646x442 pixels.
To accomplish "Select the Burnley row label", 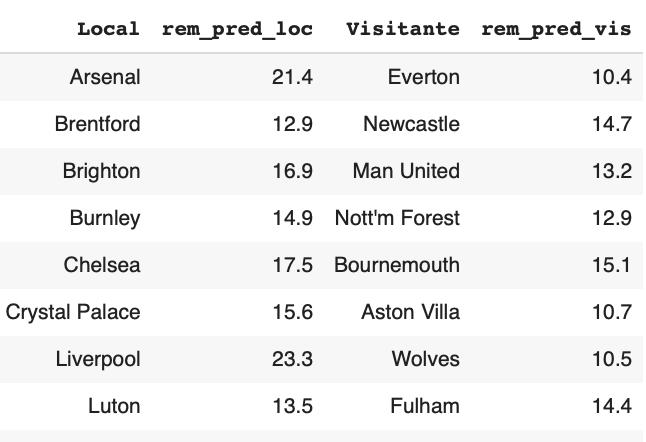I will click(105, 218).
